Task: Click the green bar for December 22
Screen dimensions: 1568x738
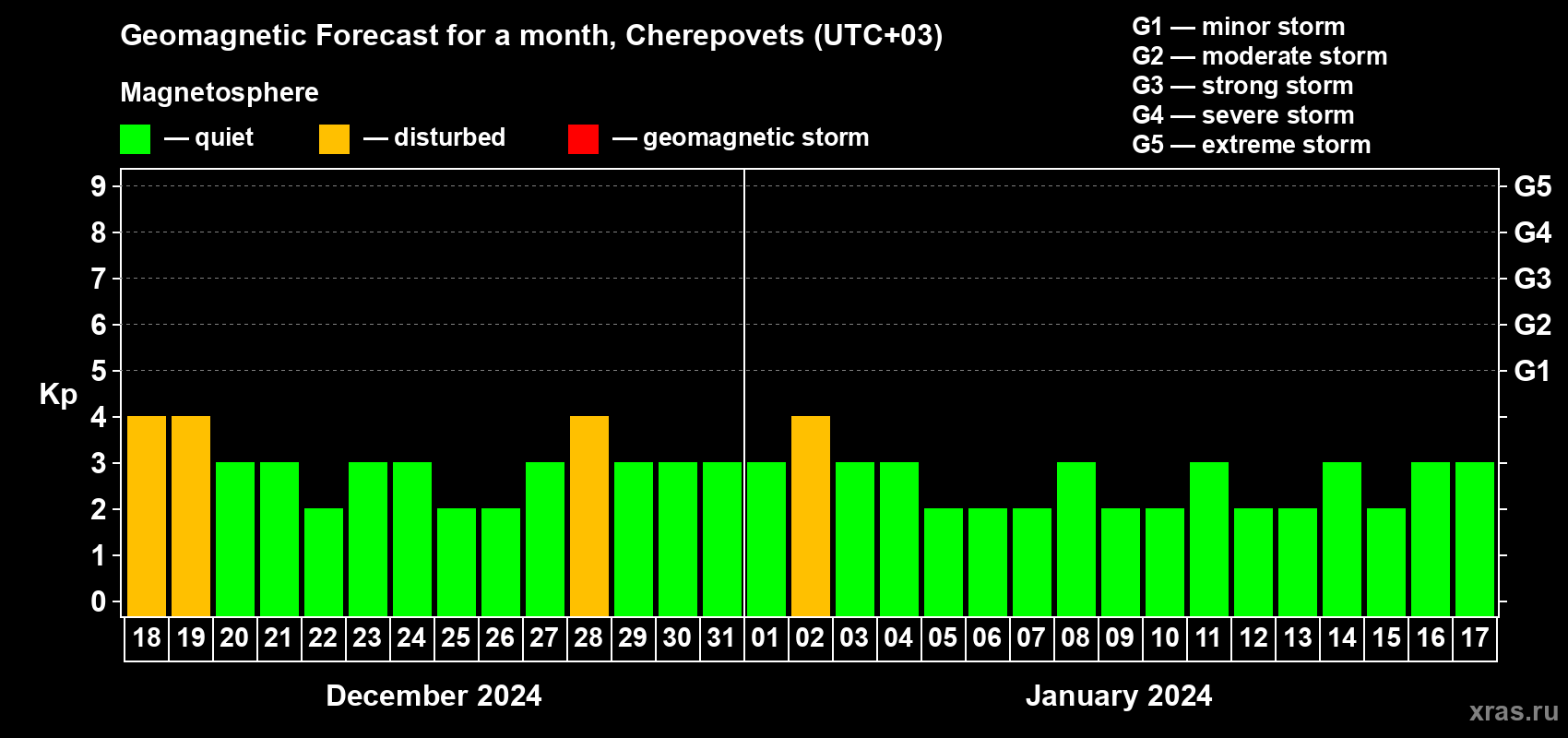Action: 324,563
